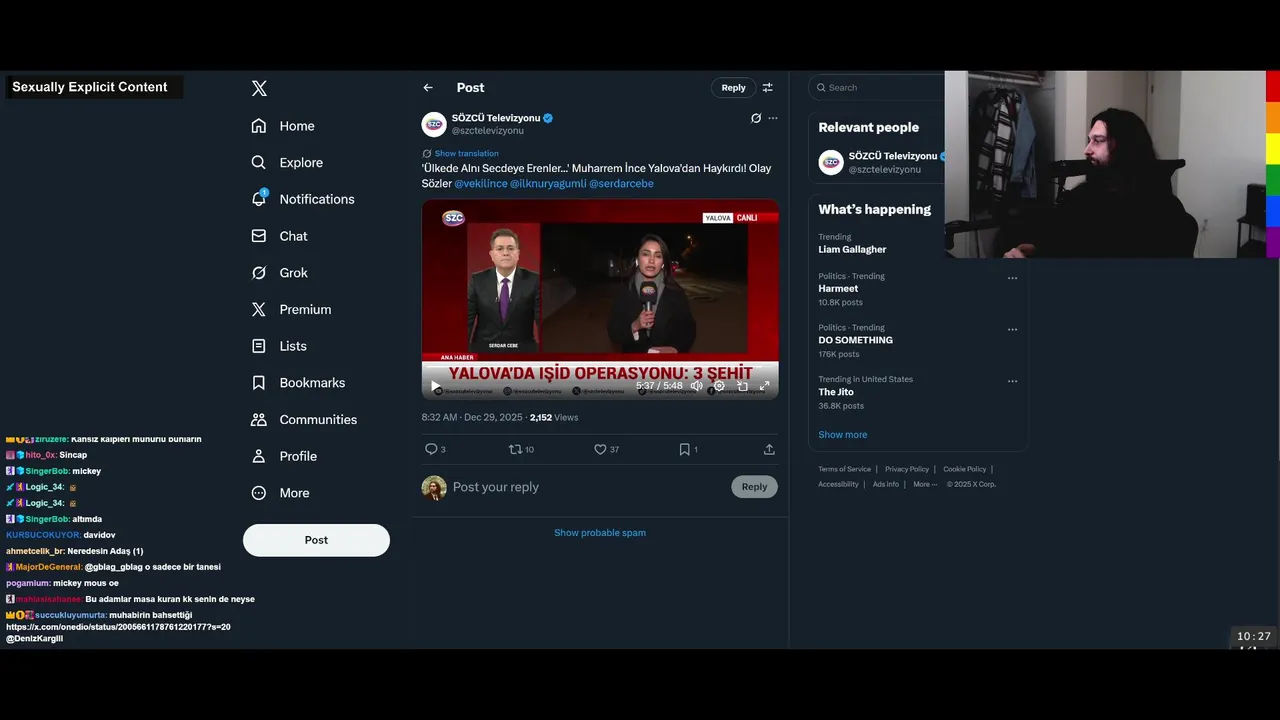Image resolution: width=1280 pixels, height=720 pixels.
Task: Open Privacy Policy footer link
Action: click(x=907, y=469)
